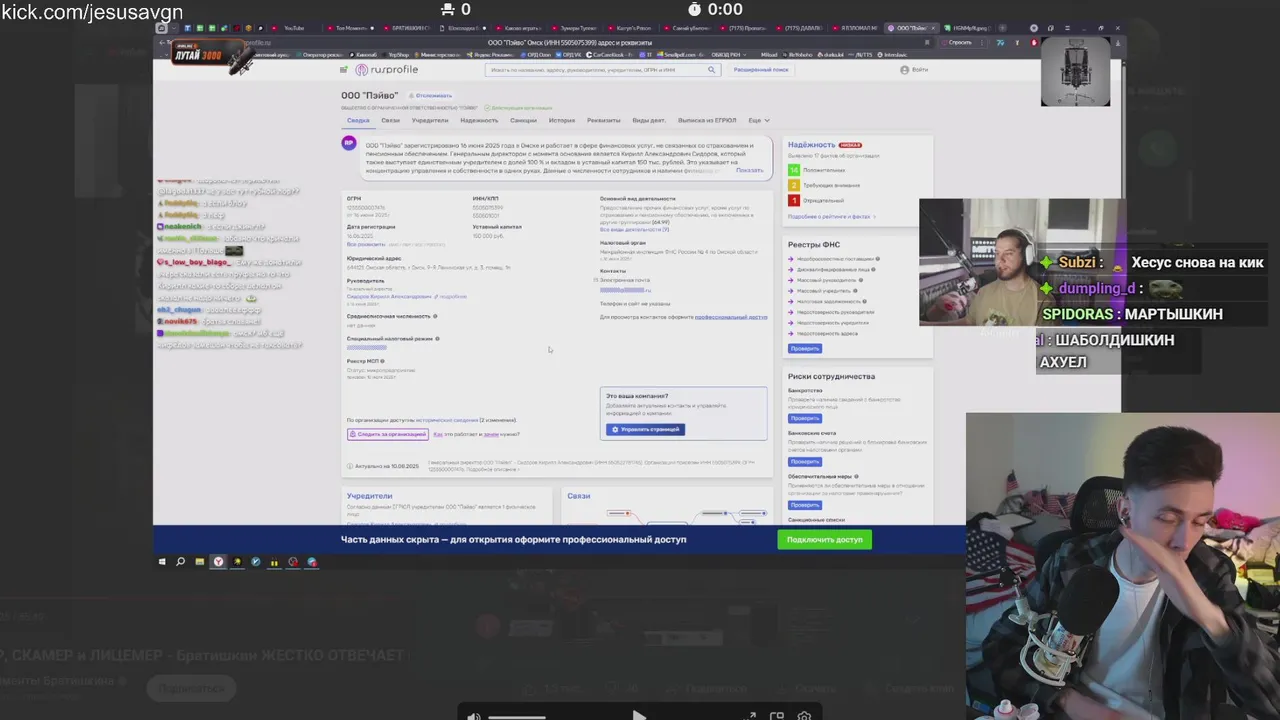
Task: Adjust the video player volume slider
Action: 517,717
